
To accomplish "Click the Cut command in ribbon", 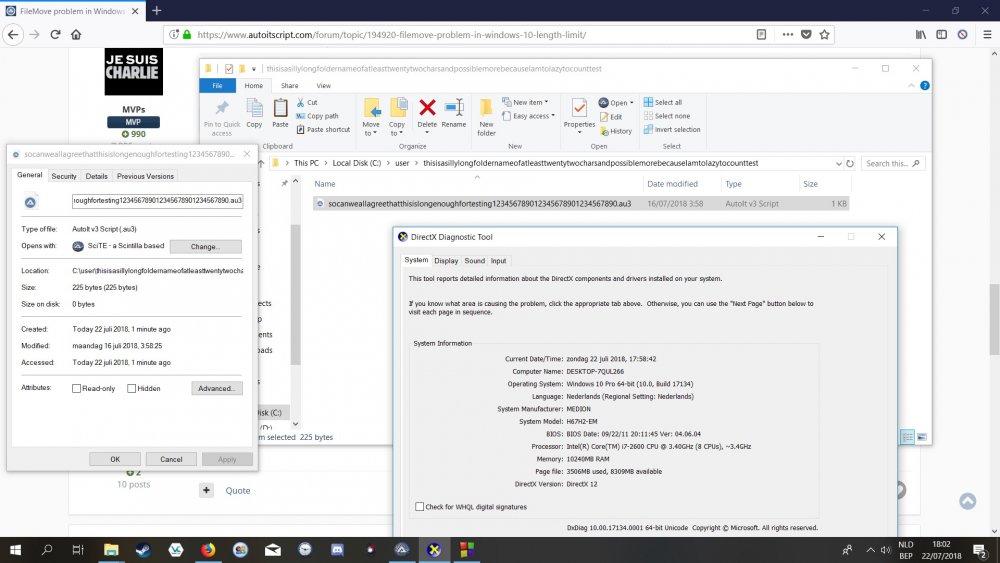I will 307,103.
